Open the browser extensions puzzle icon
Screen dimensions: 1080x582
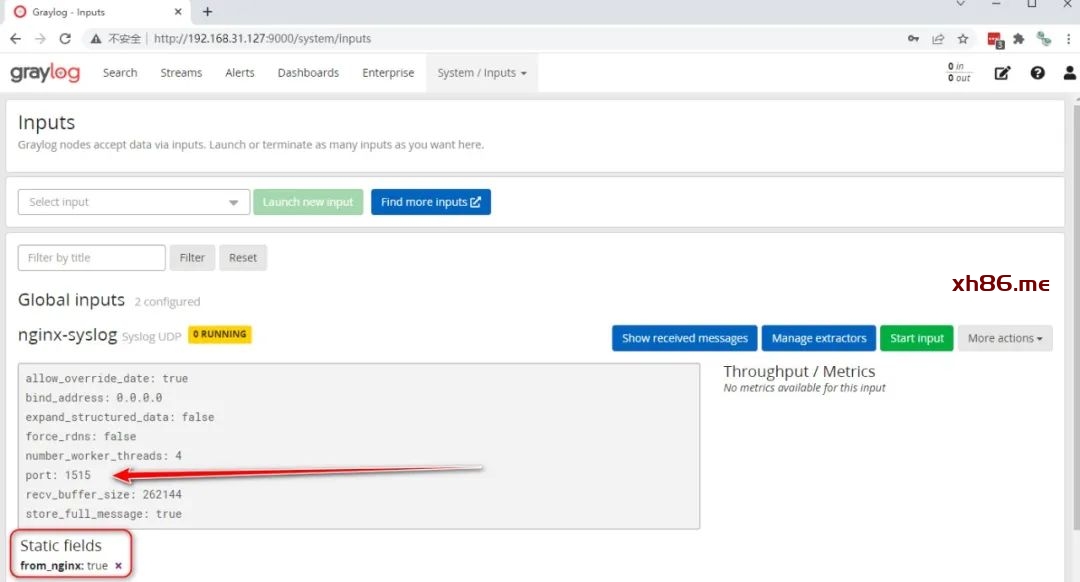(x=1019, y=39)
